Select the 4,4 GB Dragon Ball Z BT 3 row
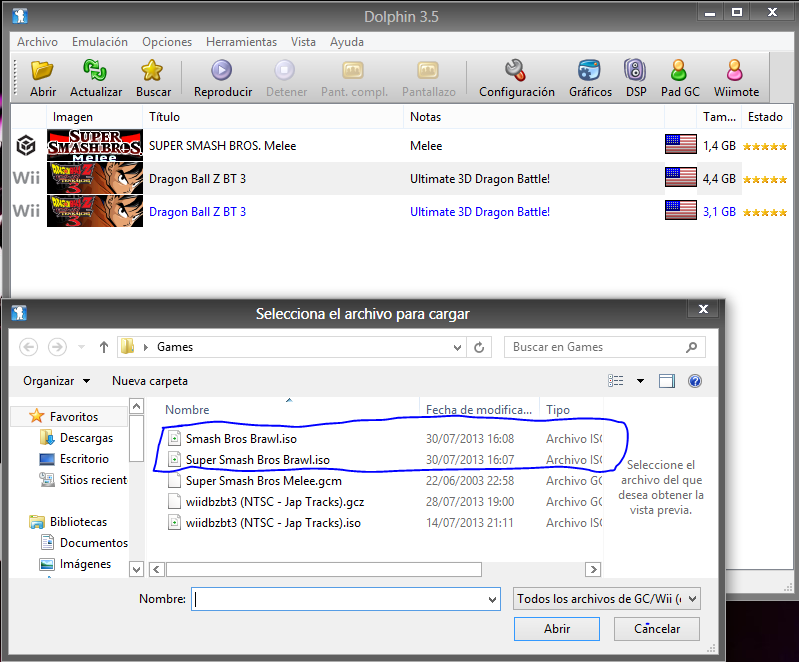799x662 pixels. pyautogui.click(x=402, y=178)
